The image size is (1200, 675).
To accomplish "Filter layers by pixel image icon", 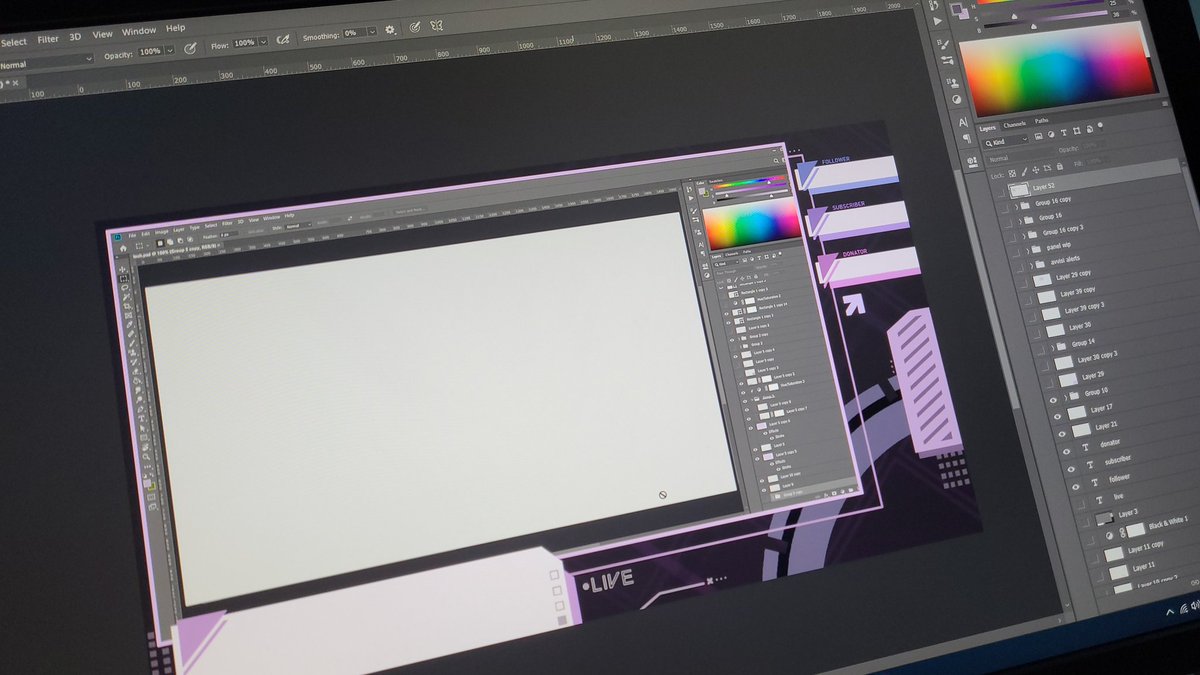I will 1038,136.
